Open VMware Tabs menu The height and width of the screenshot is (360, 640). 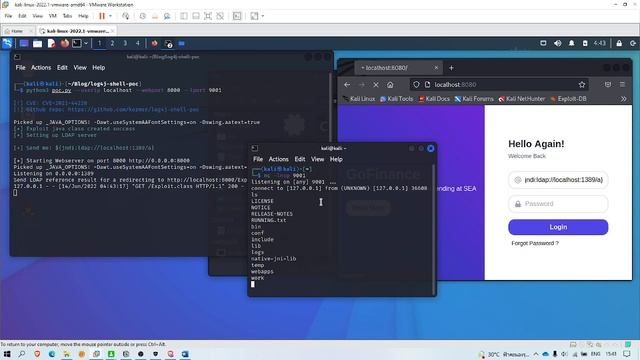tap(67, 16)
